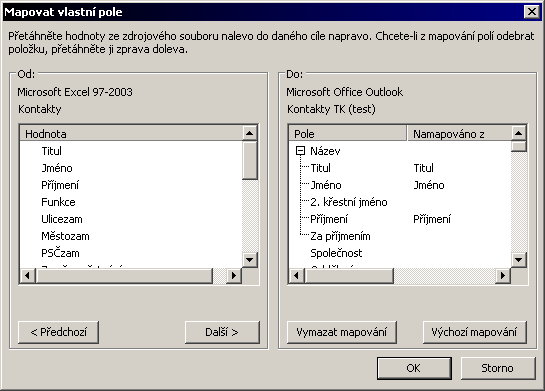Click destination list scroll left arrow
Viewport: 545px width, 391px height.
point(296,276)
